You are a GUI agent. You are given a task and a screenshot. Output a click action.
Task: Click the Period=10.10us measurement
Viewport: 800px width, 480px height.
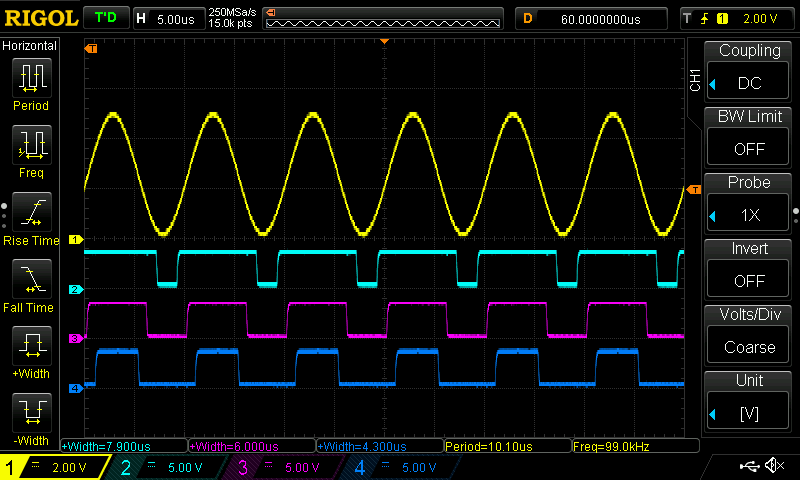[x=508, y=446]
